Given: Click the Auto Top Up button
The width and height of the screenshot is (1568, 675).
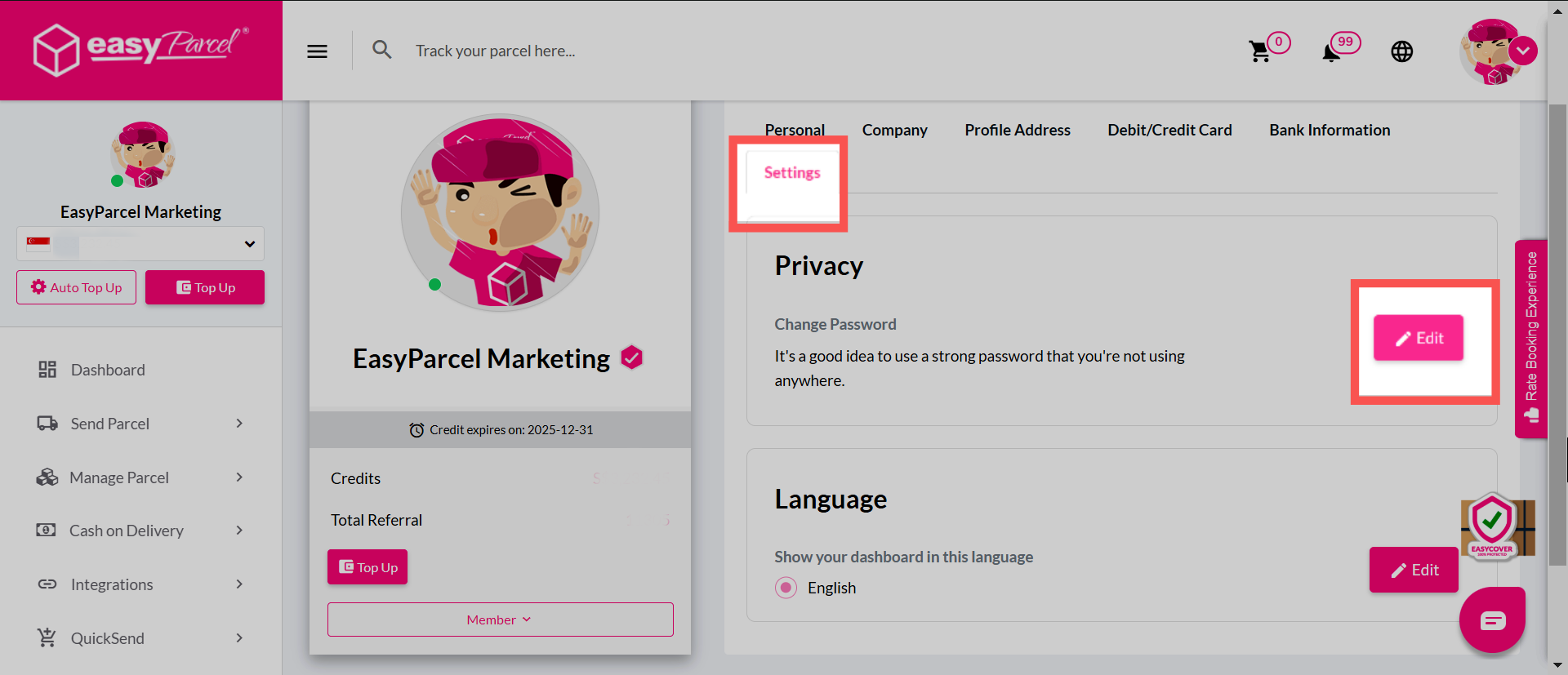Looking at the screenshot, I should click(76, 287).
